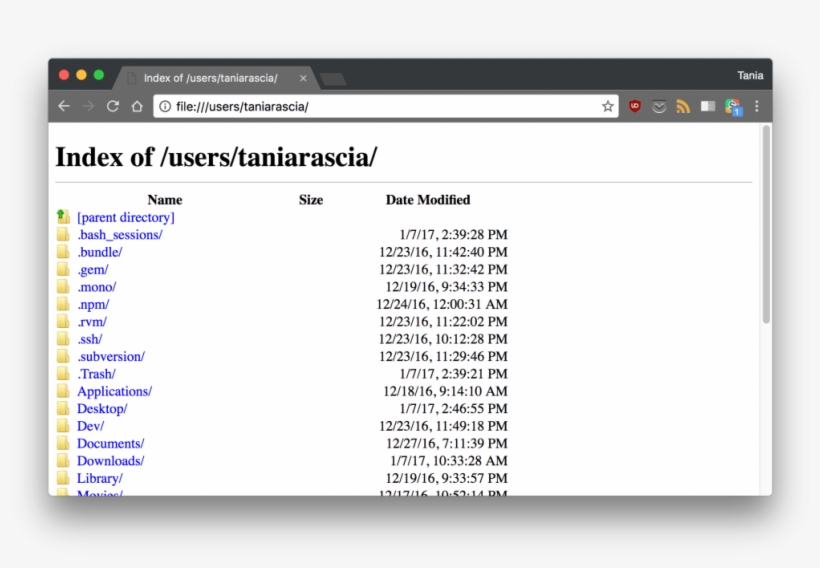820x568 pixels.
Task: Click the Tania profile button
Action: pyautogui.click(x=750, y=75)
